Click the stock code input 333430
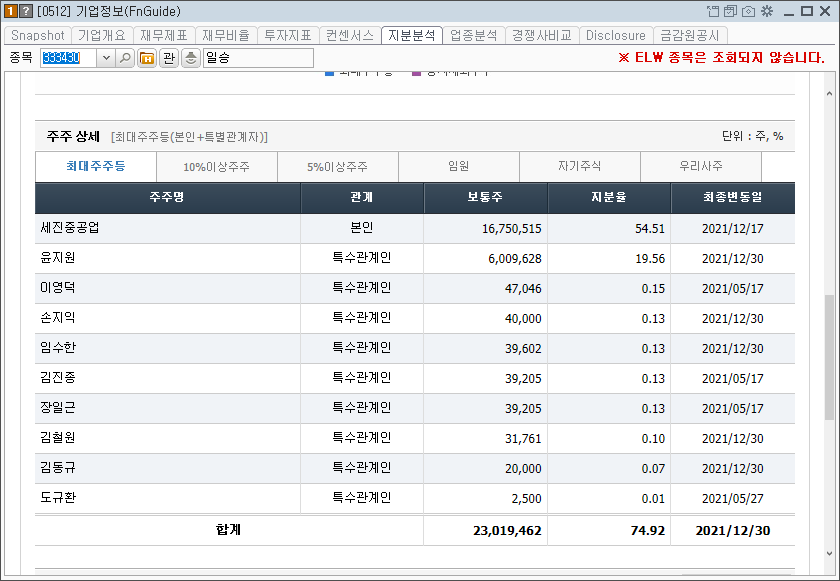840x581 pixels. (x=69, y=58)
